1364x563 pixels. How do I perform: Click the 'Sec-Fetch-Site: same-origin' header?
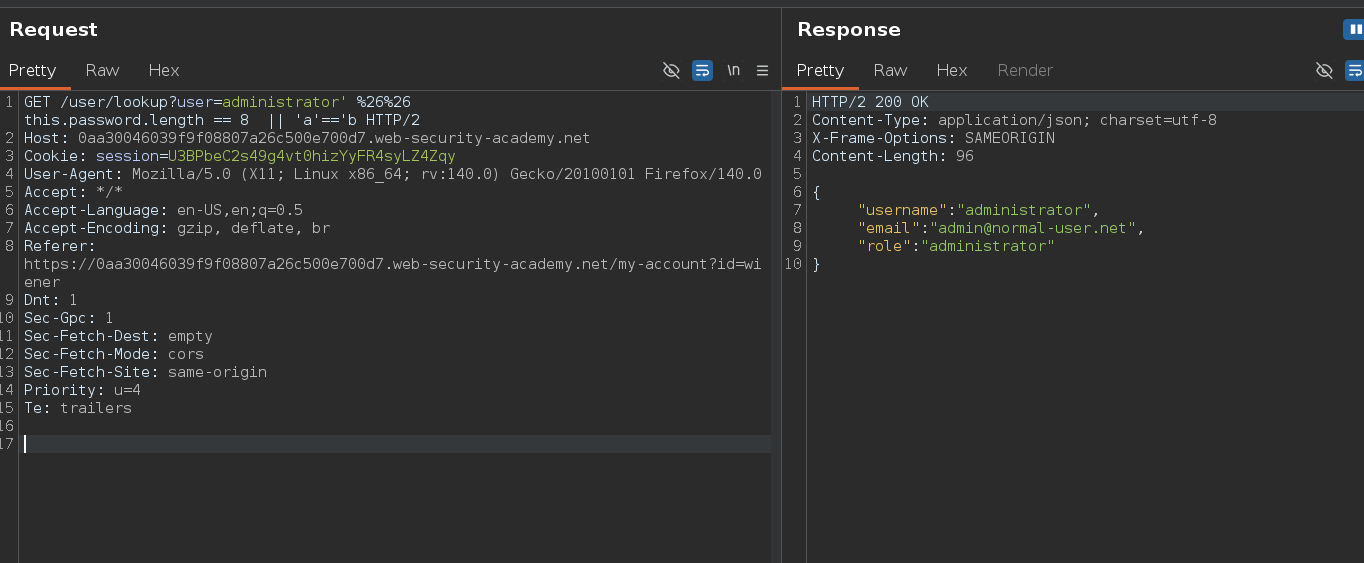click(x=145, y=372)
